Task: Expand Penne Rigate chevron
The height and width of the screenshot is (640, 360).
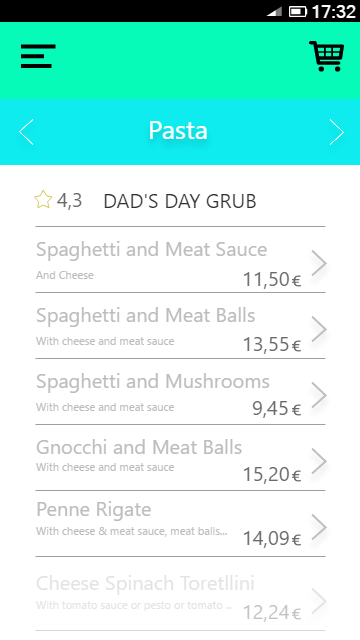Action: coord(319,527)
